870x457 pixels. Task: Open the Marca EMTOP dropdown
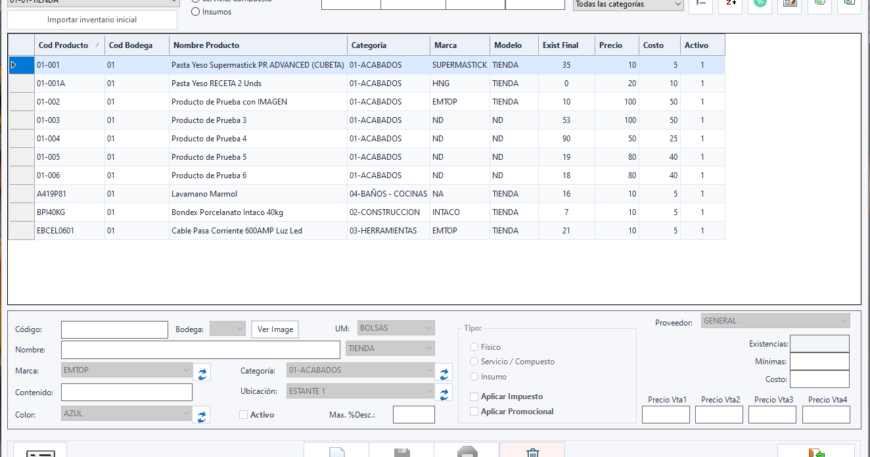127,370
